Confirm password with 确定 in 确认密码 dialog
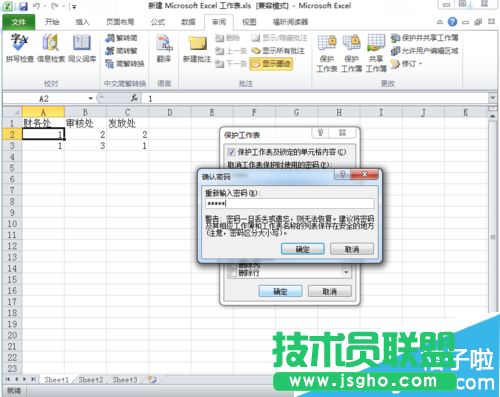The image size is (500, 397). tap(303, 249)
